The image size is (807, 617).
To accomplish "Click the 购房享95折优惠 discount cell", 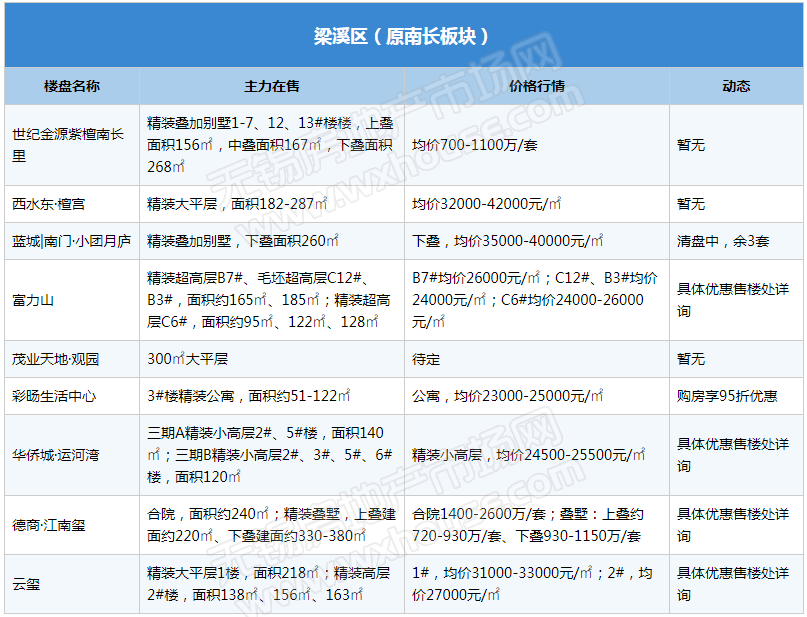I will pos(727,396).
